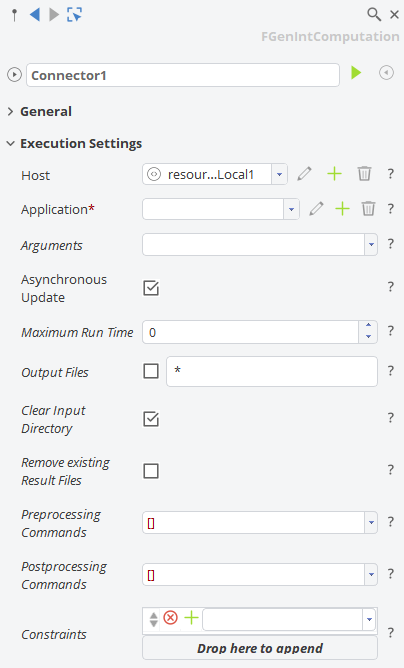This screenshot has height=668, width=404.
Task: Run Connector1 with the green play button
Action: [x=356, y=73]
